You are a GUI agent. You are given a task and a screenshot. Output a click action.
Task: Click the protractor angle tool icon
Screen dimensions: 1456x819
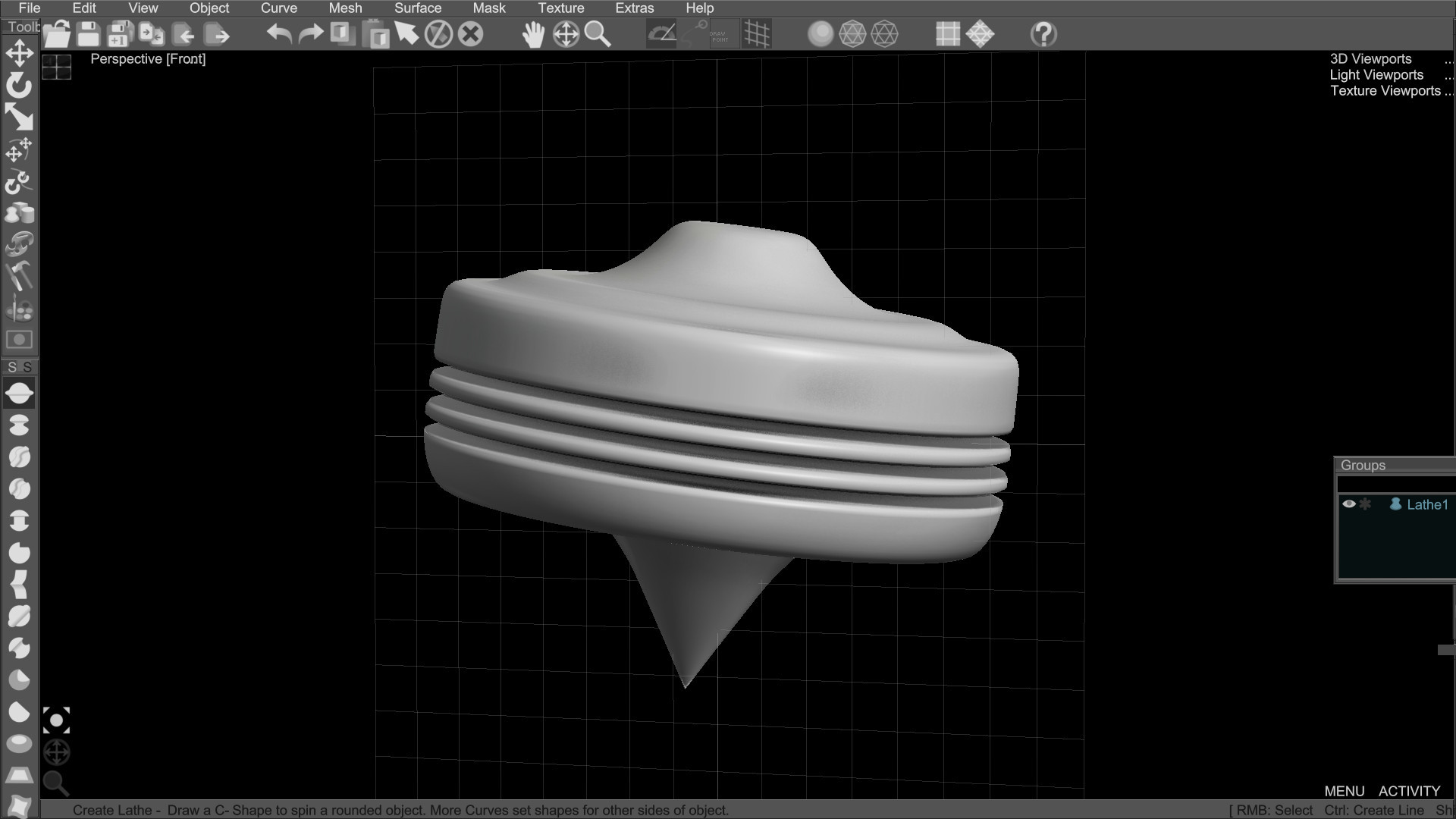pyautogui.click(x=661, y=33)
